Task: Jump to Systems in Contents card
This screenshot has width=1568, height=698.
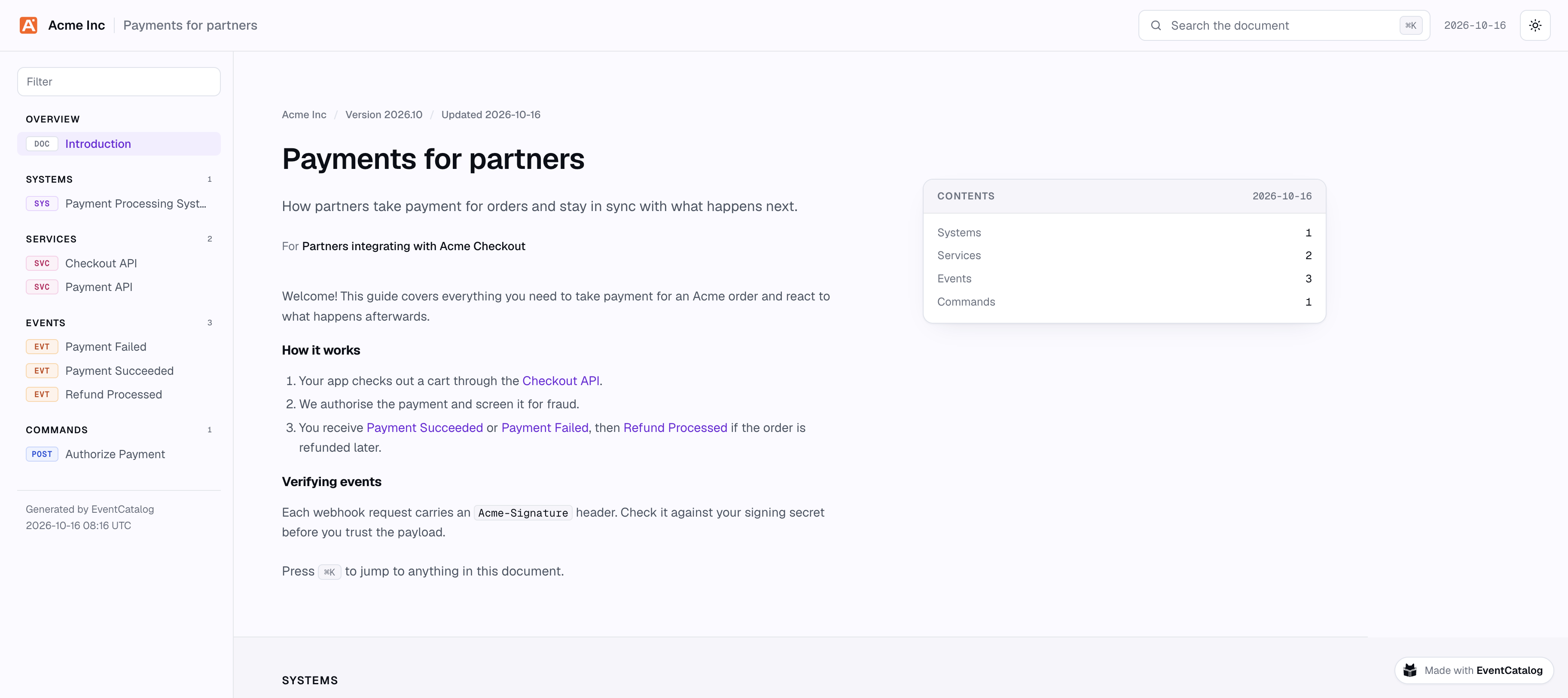Action: 1124,233
